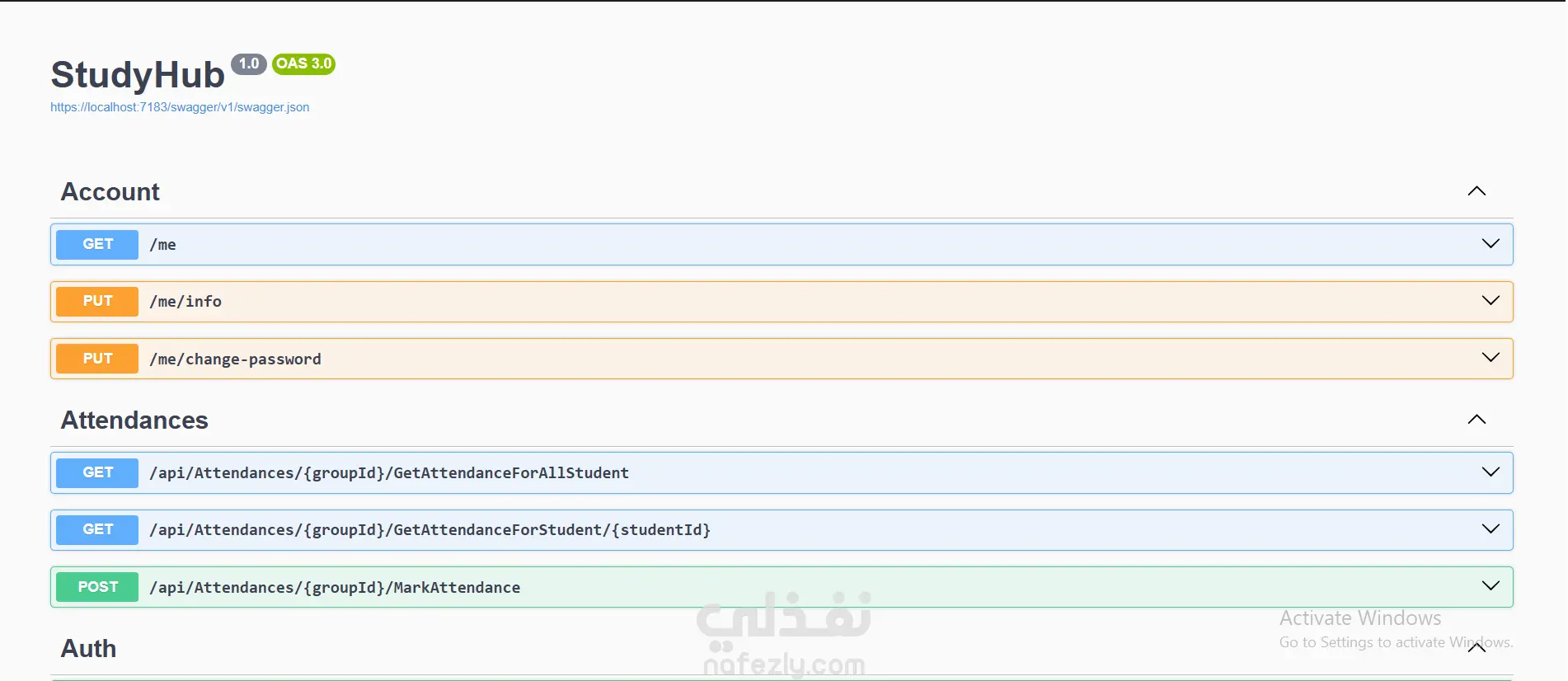Collapse the Attendances section chevron
The width and height of the screenshot is (1568, 681).
pyautogui.click(x=1476, y=420)
